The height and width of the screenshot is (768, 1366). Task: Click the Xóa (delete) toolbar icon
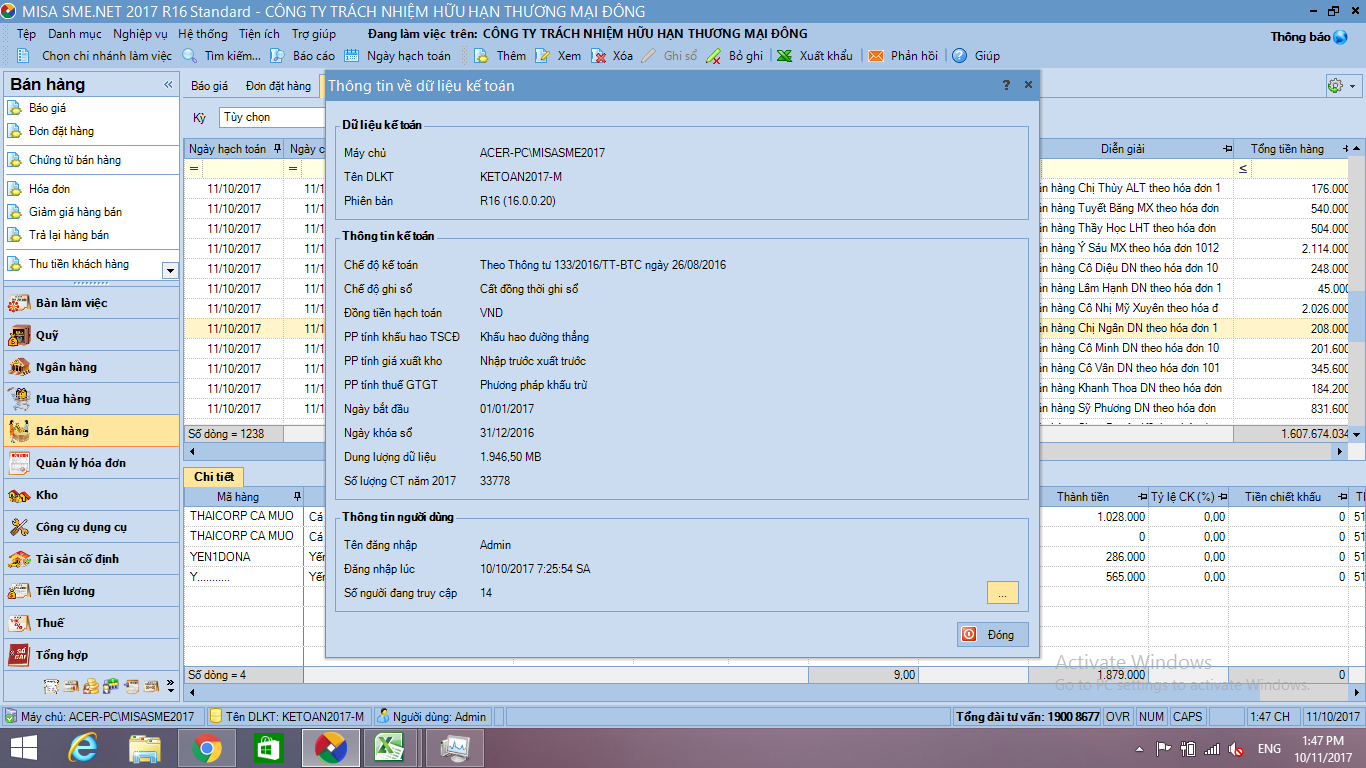pyautogui.click(x=598, y=56)
